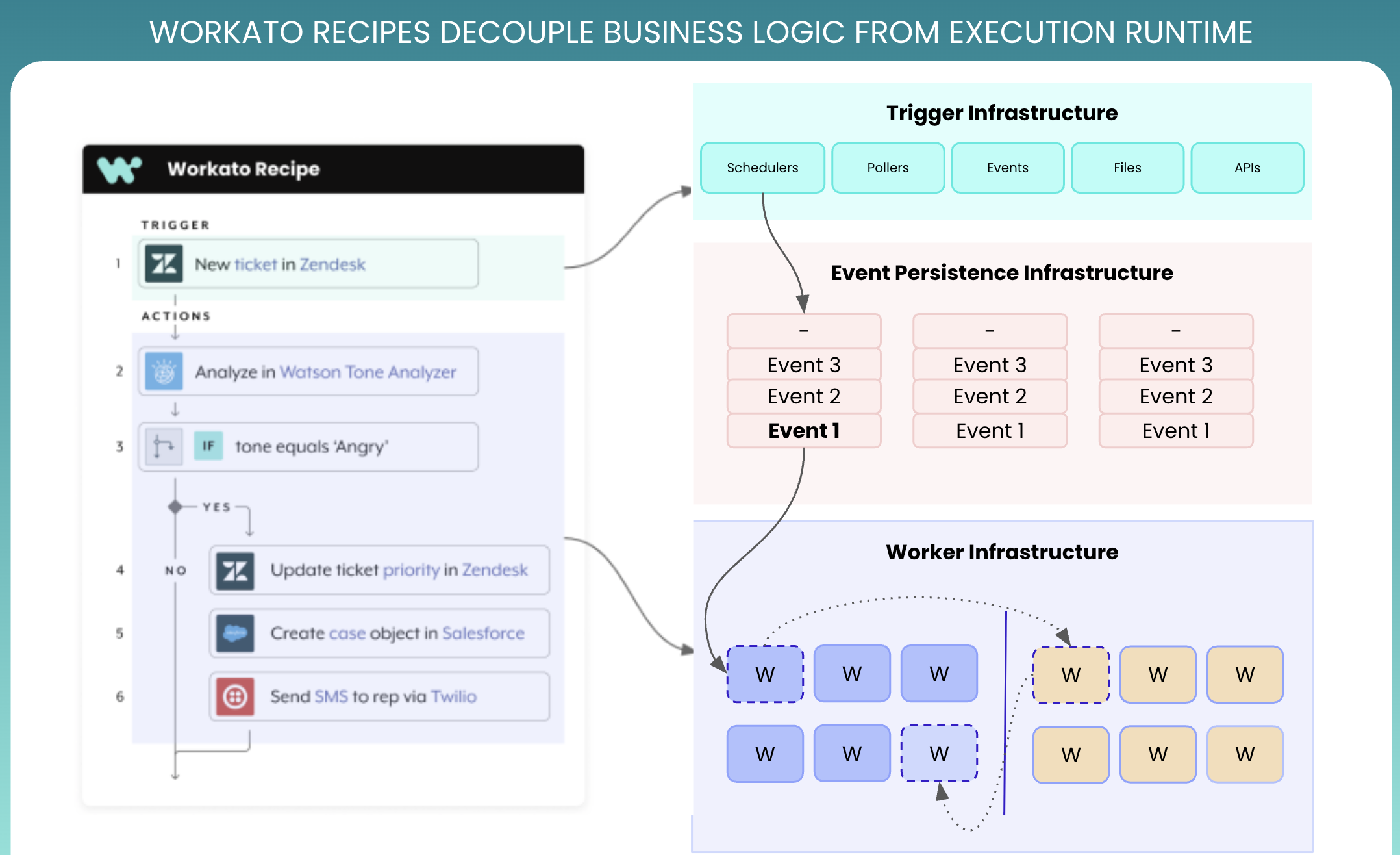Click the Salesforce cloud icon
This screenshot has height=855, width=1400.
pos(234,633)
